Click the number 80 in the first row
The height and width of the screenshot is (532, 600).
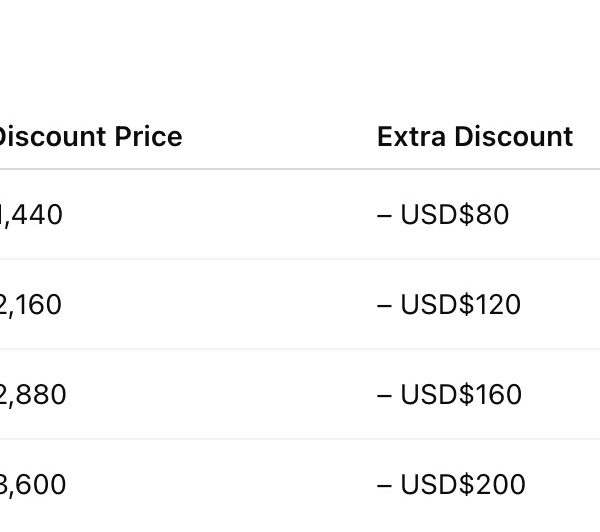pyautogui.click(x=494, y=215)
